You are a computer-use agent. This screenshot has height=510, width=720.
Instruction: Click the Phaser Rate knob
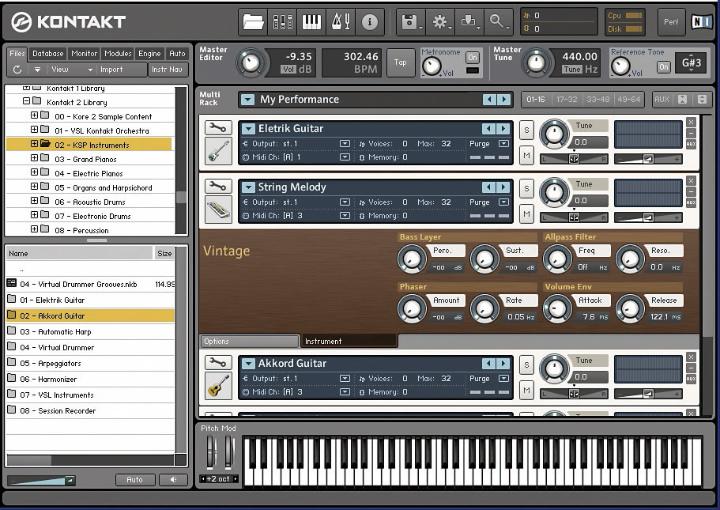pyautogui.click(x=484, y=308)
